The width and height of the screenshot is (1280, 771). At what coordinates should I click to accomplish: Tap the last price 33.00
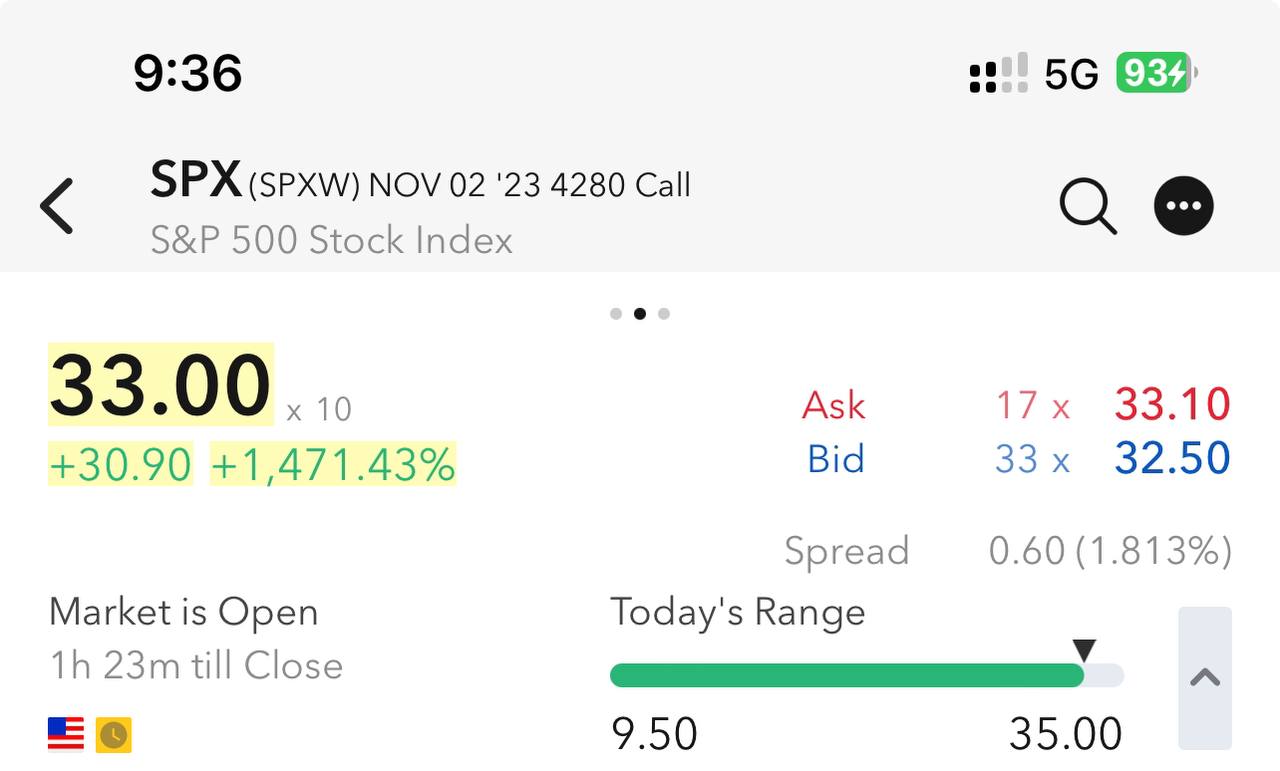click(161, 385)
